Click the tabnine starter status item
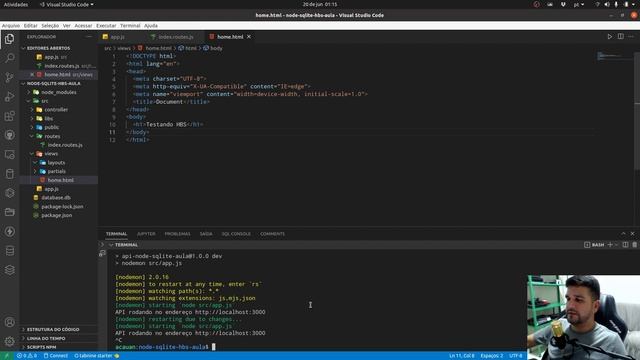 (97, 356)
